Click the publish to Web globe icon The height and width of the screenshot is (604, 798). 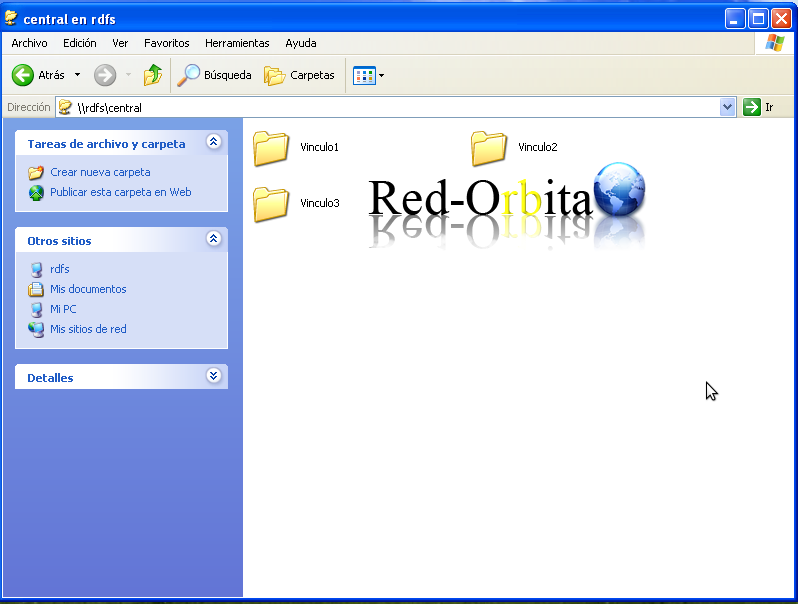[x=36, y=193]
